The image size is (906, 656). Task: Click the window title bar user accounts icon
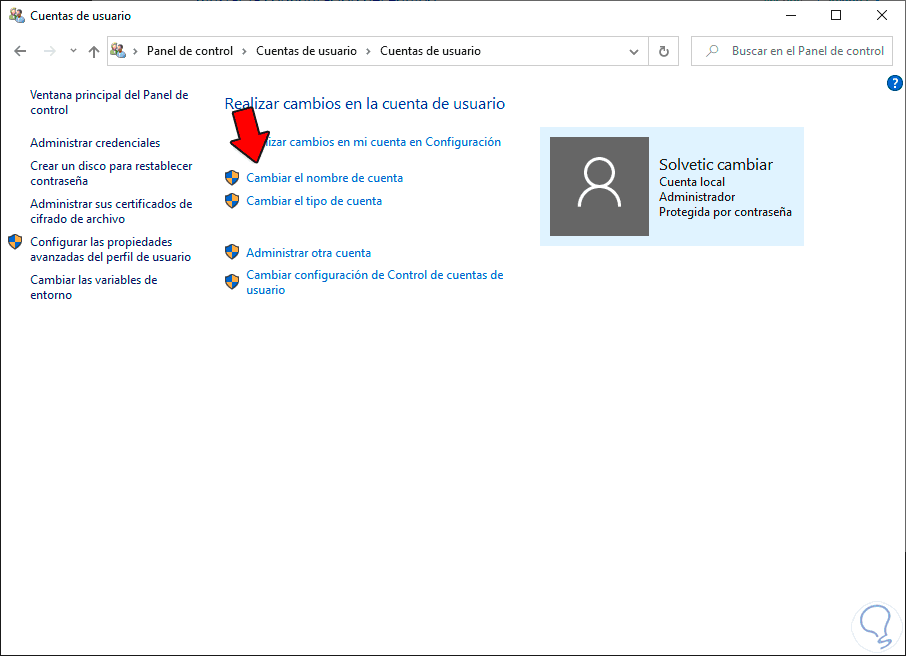(x=17, y=16)
